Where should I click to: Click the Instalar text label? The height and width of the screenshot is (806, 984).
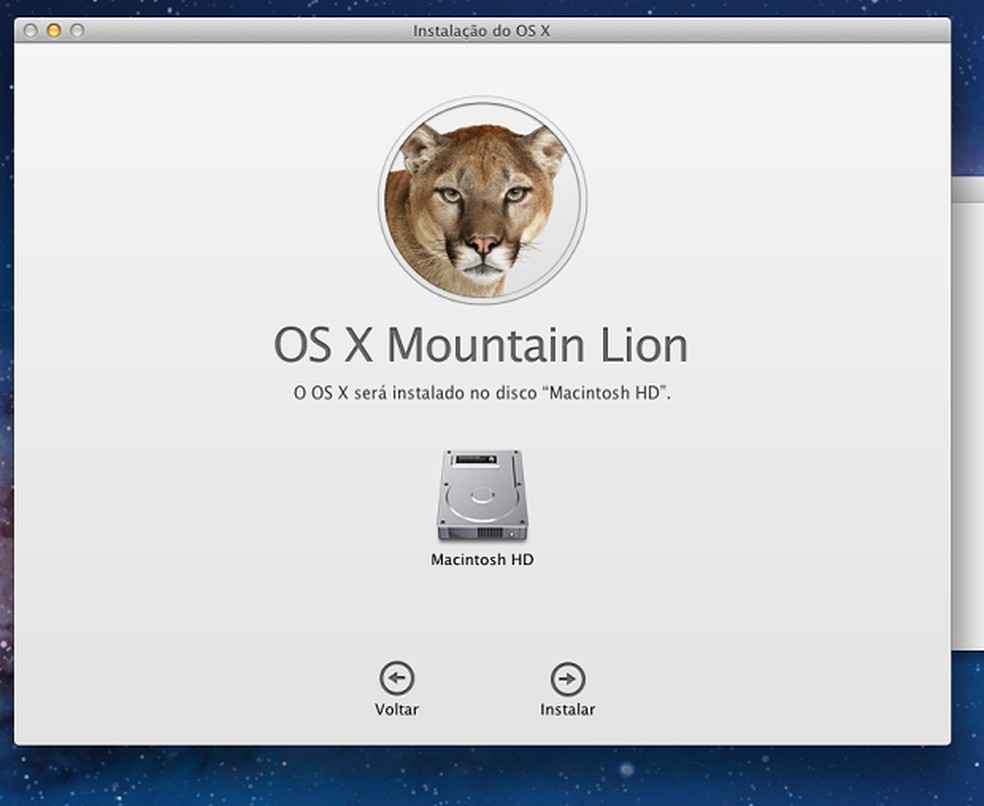coord(567,709)
